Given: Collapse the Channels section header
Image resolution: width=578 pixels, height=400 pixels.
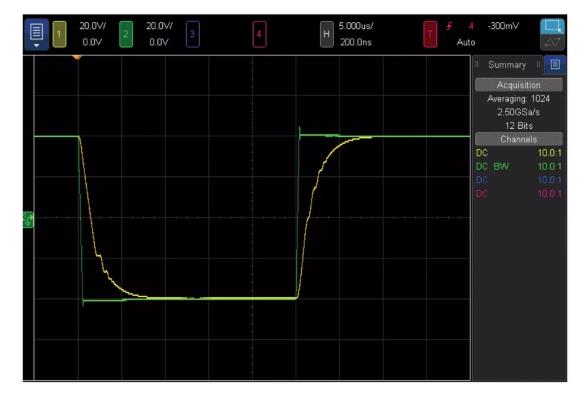Looking at the screenshot, I should click(x=519, y=139).
